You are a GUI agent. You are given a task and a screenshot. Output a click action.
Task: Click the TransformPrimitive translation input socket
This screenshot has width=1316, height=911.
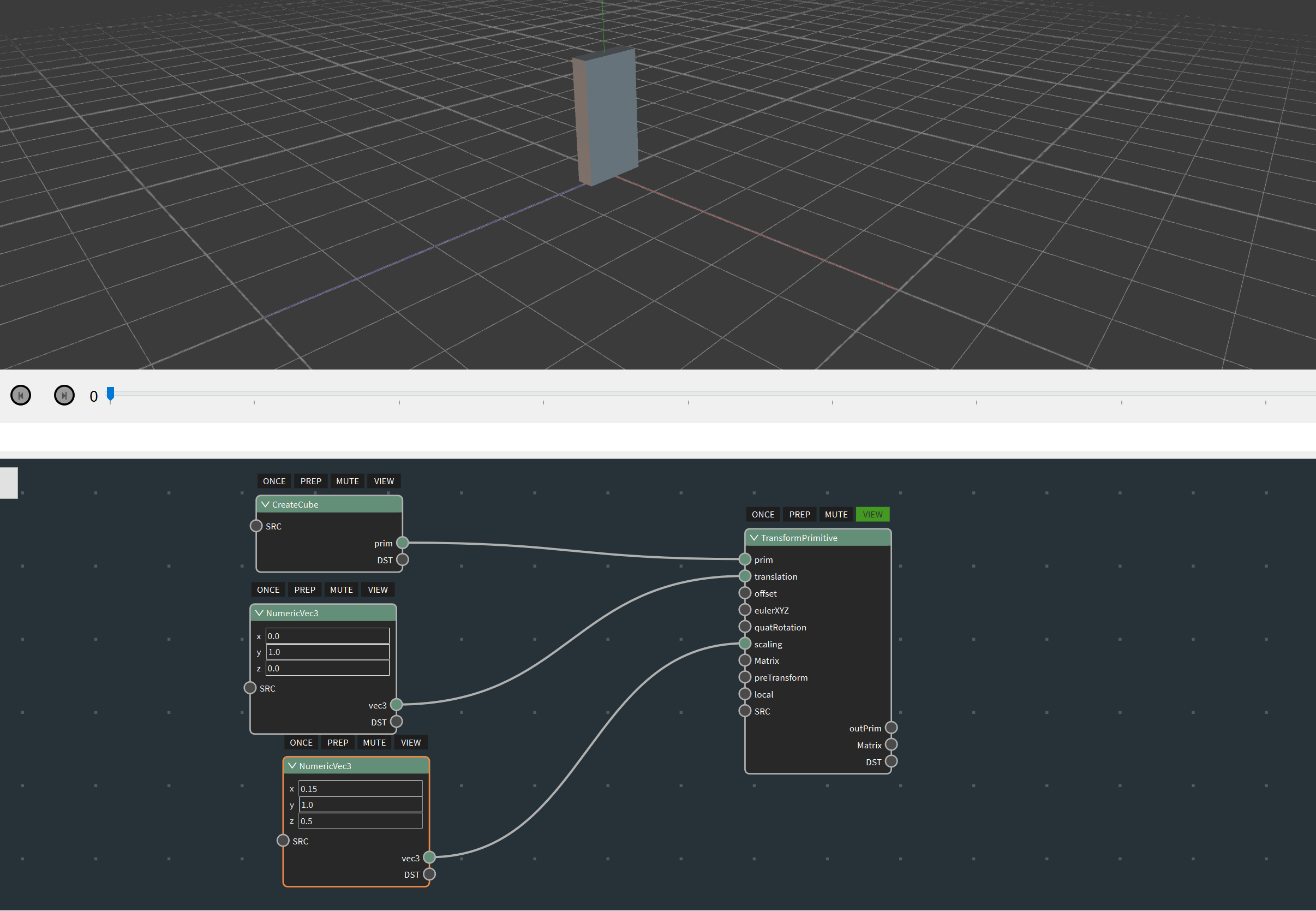click(x=745, y=576)
